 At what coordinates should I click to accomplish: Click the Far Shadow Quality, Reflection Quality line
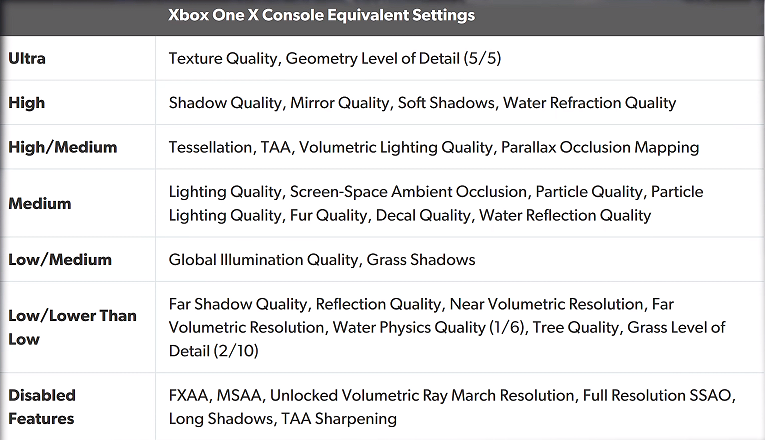pyautogui.click(x=421, y=304)
